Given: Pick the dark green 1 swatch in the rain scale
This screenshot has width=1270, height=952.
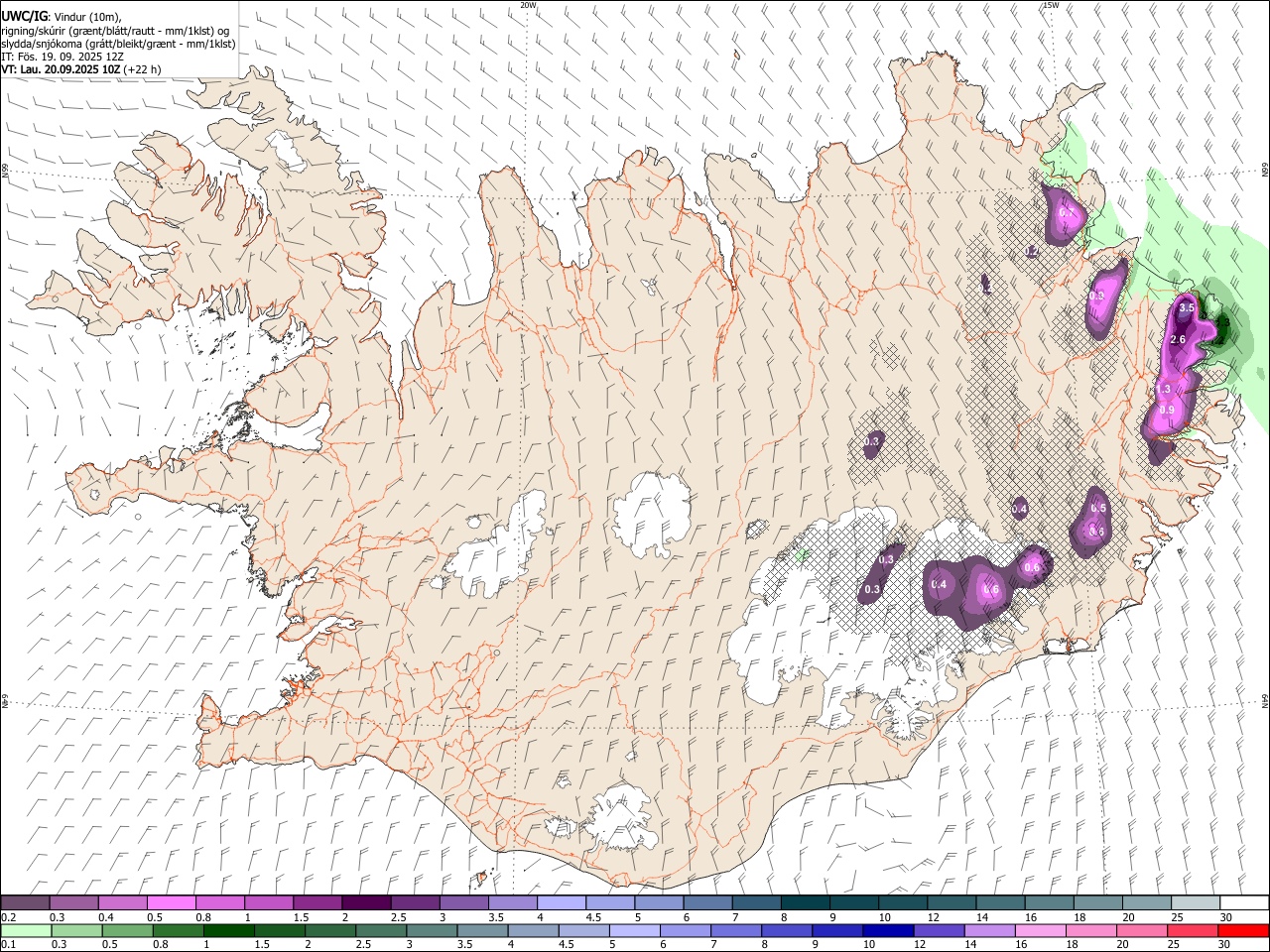Looking at the screenshot, I should tap(228, 931).
